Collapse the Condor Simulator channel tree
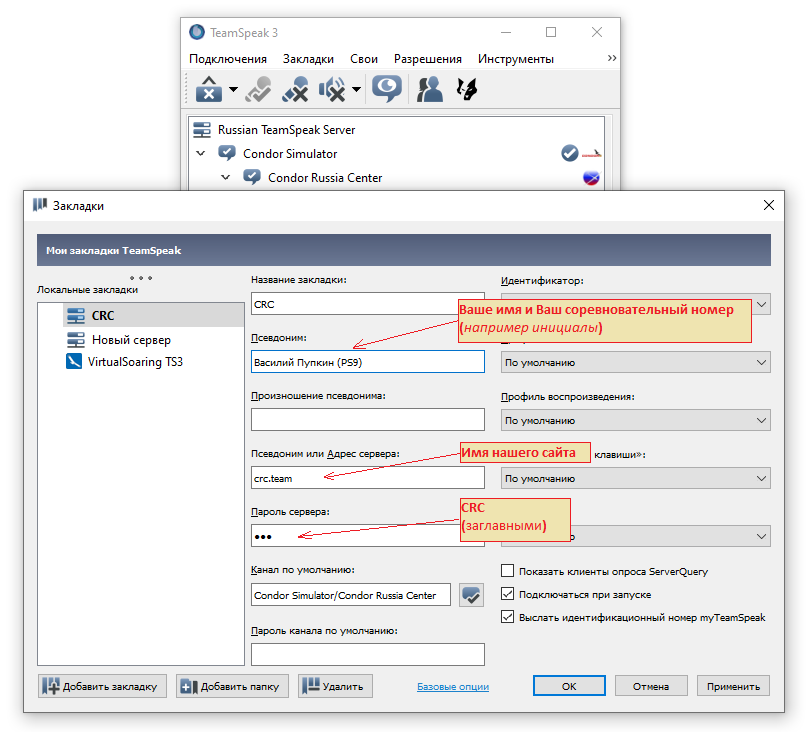 tap(201, 154)
